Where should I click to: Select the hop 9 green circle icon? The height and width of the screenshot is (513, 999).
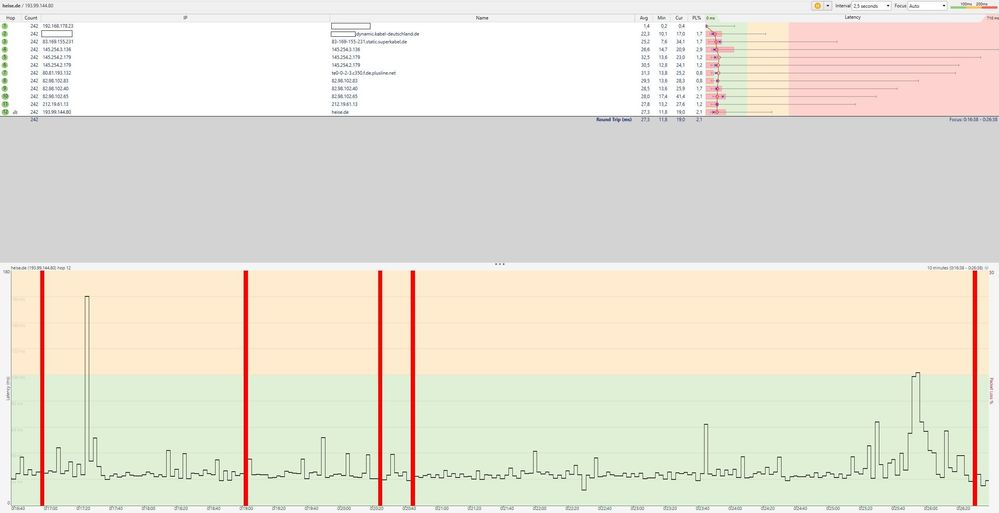click(5, 89)
